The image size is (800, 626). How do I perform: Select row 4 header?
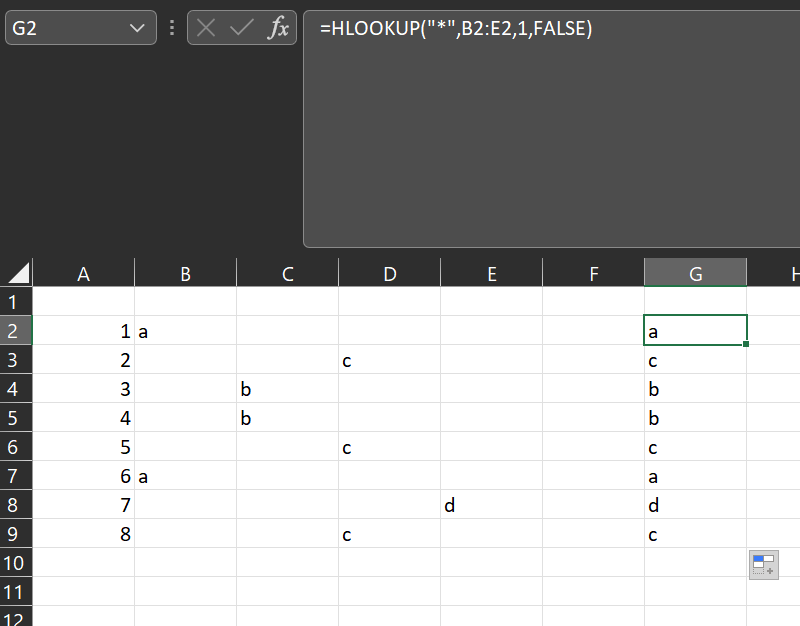coord(16,389)
